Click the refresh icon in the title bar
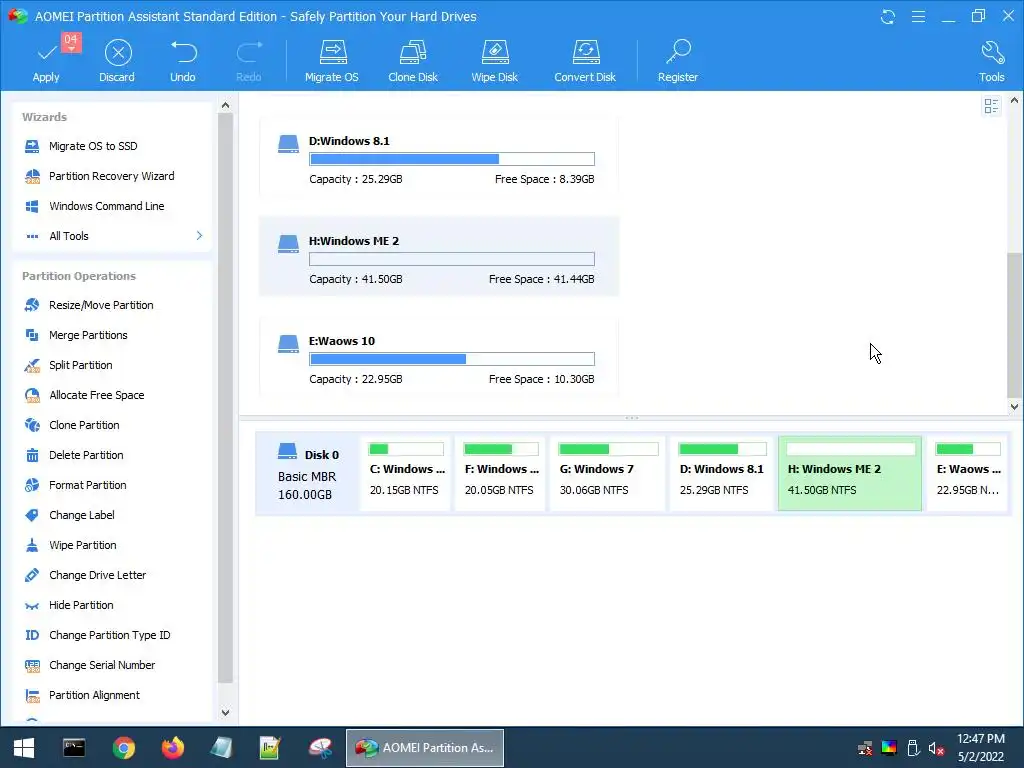This screenshot has height=768, width=1024. click(x=888, y=16)
